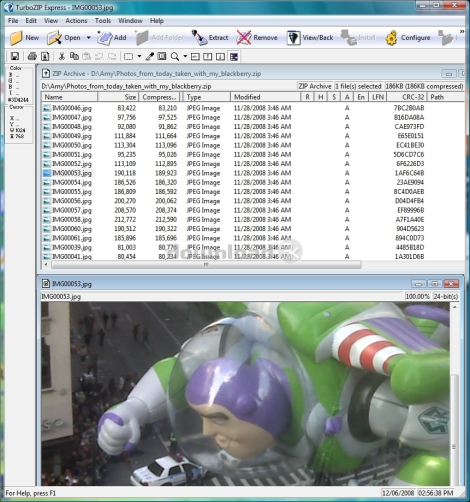
Task: Sort by the Modified column header
Action: pos(265,97)
